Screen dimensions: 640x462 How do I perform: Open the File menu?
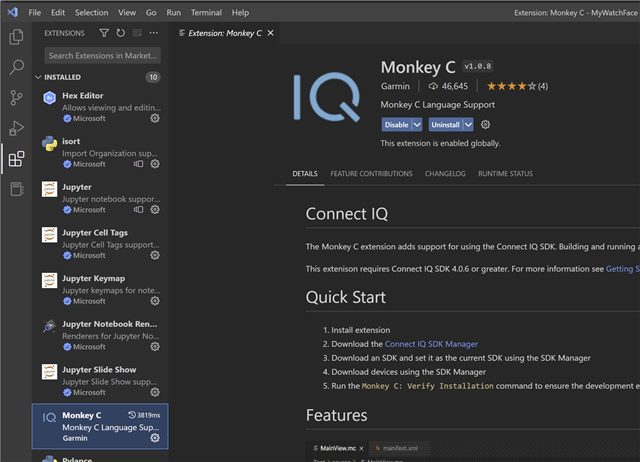tap(35, 13)
